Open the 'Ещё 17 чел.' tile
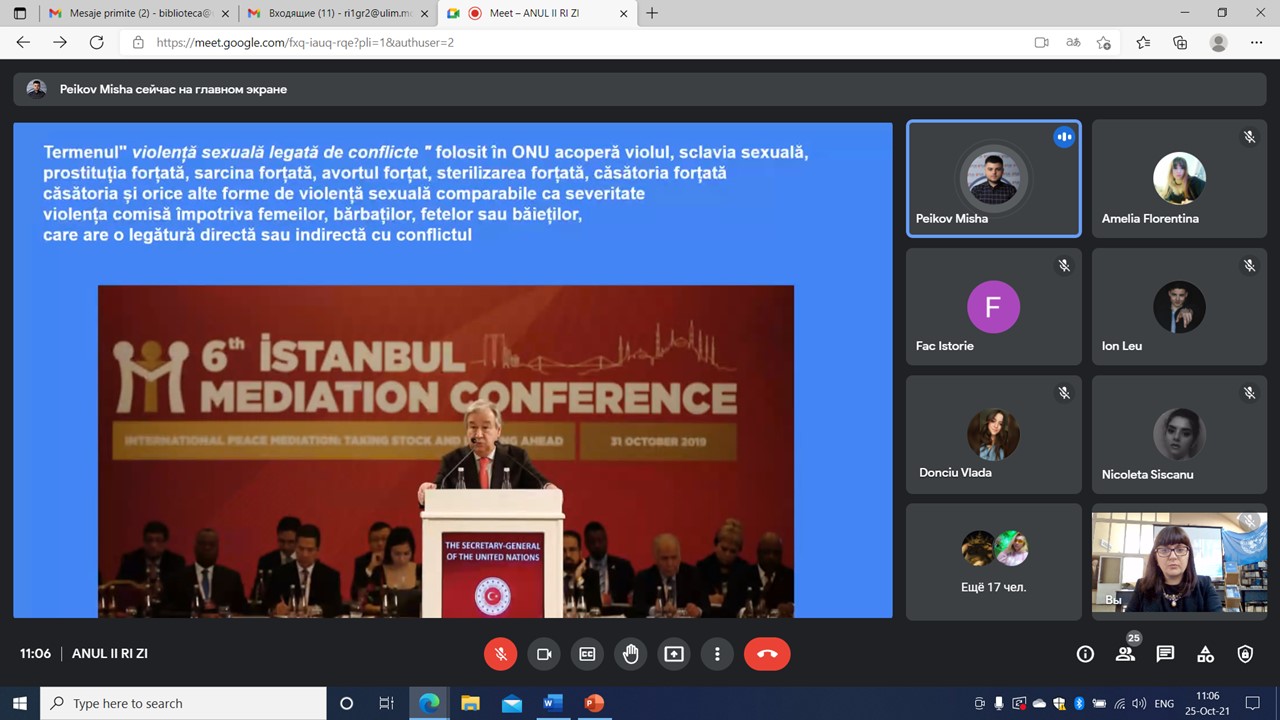Screen dimensions: 1280x720 click(x=994, y=562)
